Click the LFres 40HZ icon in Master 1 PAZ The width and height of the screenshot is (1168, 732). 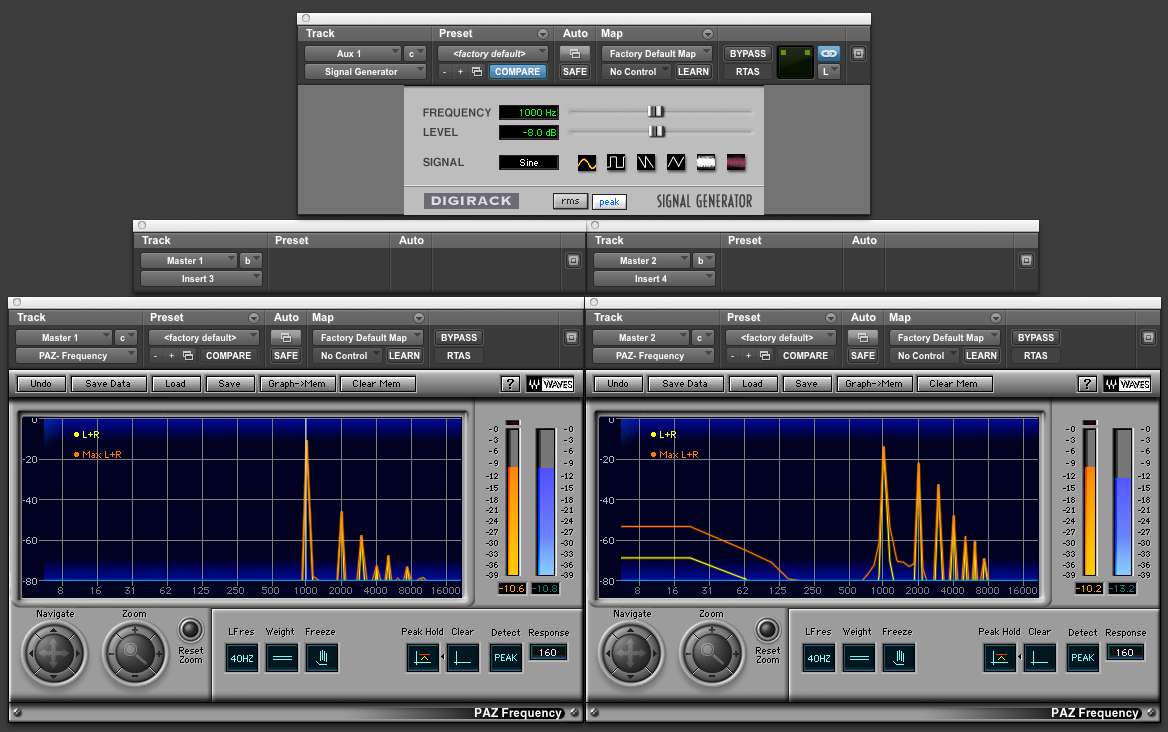[x=241, y=658]
